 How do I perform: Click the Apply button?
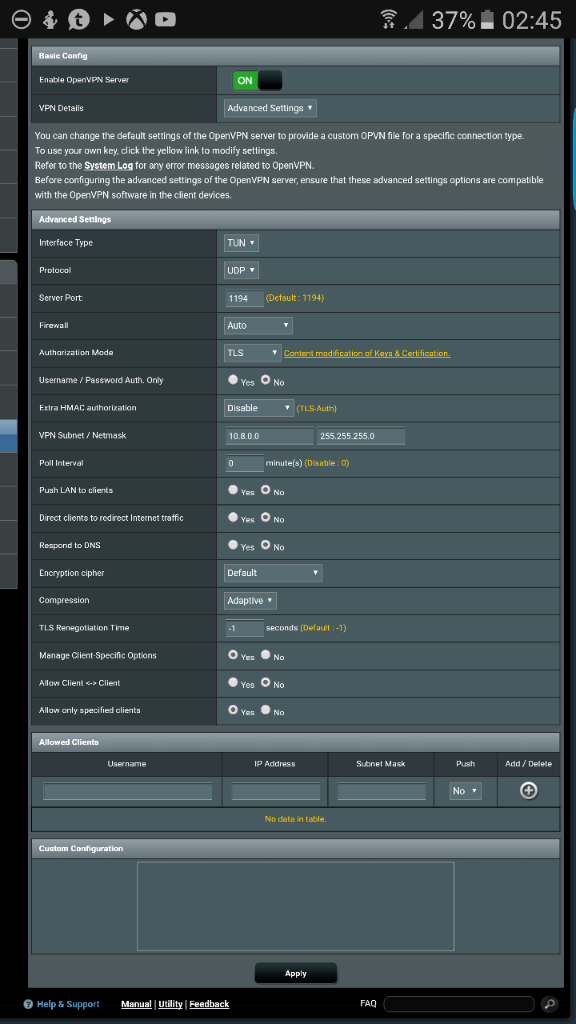point(296,973)
